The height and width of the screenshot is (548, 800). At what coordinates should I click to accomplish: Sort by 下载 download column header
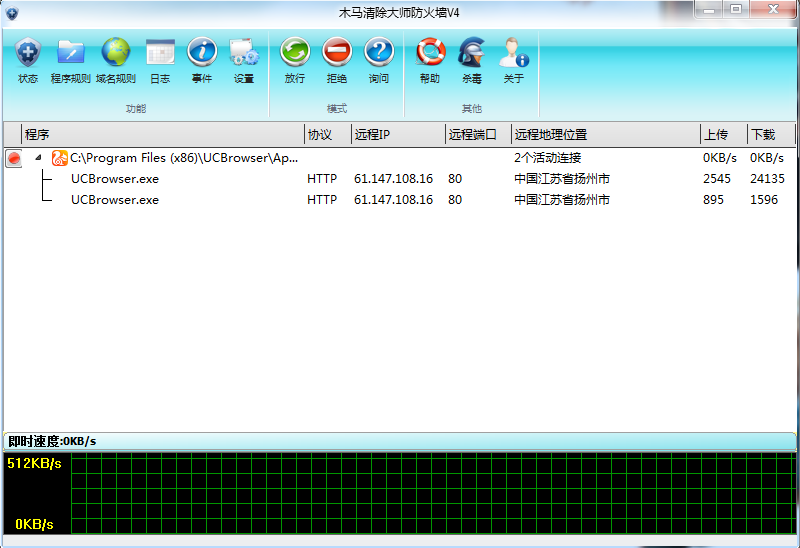coord(771,135)
